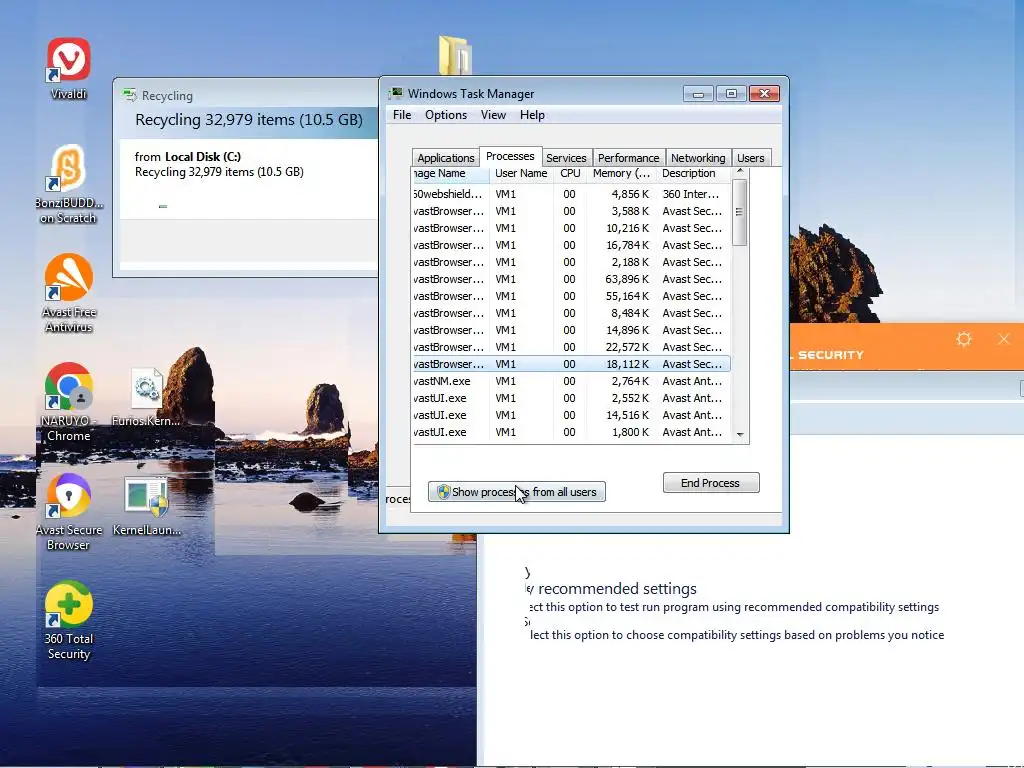Image resolution: width=1024 pixels, height=768 pixels.
Task: Sort processes by Memory column header
Action: (621, 174)
